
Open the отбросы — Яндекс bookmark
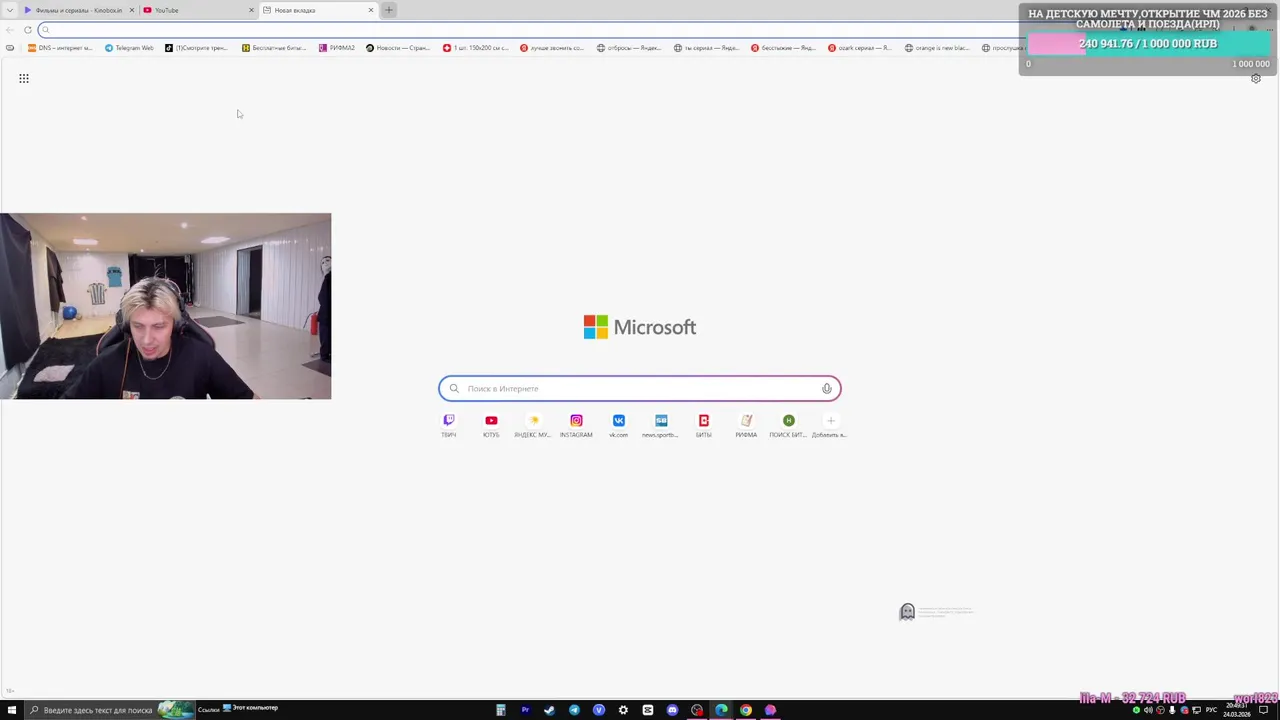pyautogui.click(x=629, y=48)
